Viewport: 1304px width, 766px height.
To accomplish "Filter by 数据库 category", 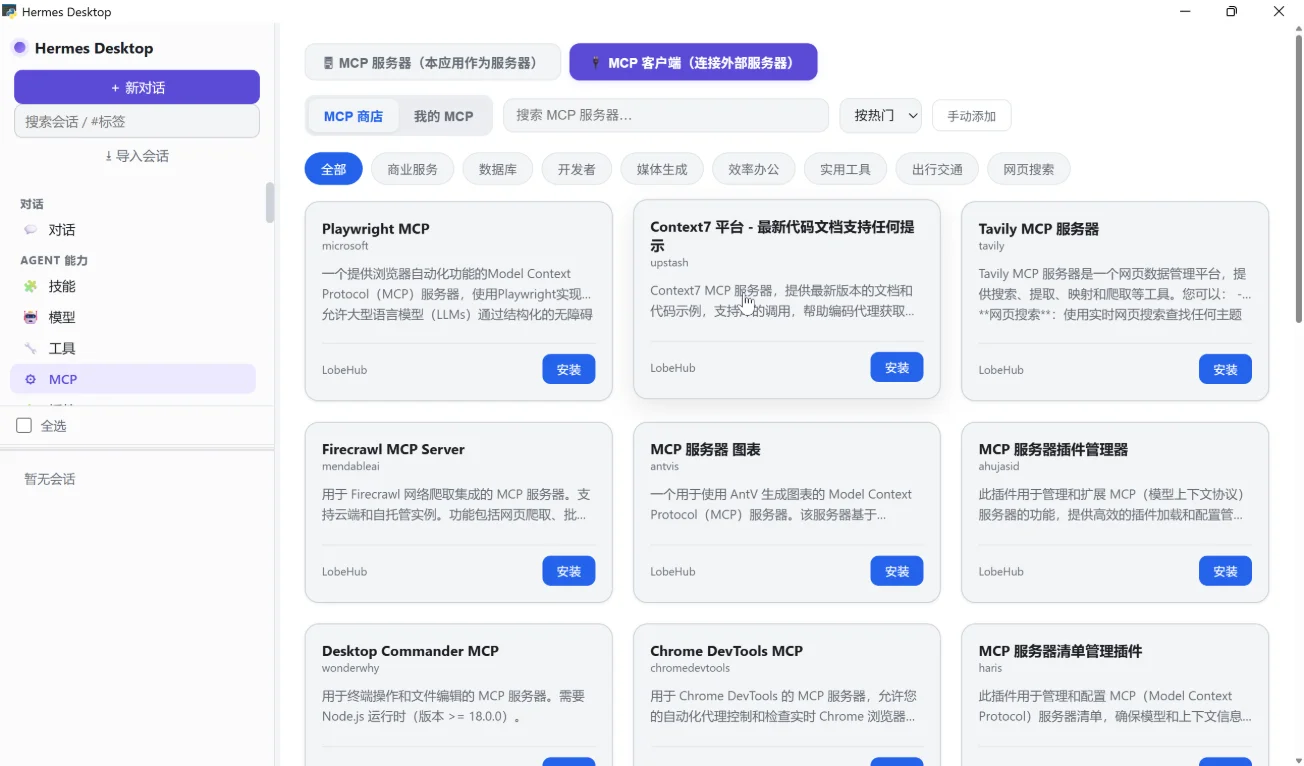I will [x=498, y=170].
